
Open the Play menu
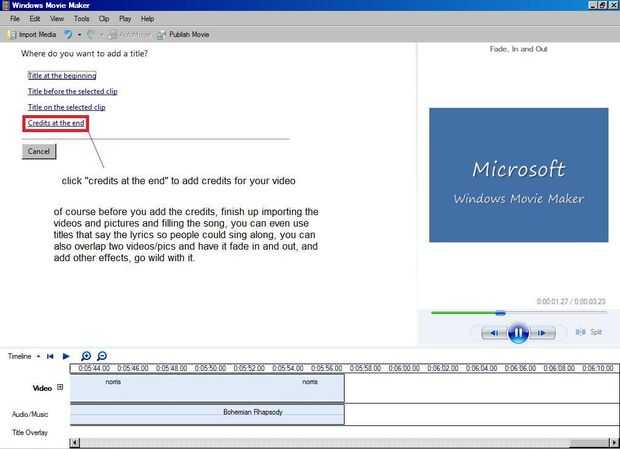[x=125, y=19]
